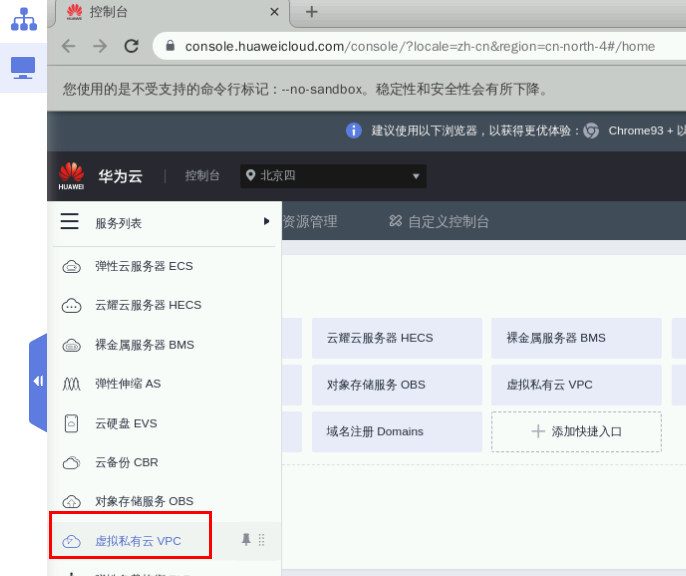Go forward with the browser forward arrow

tap(100, 46)
